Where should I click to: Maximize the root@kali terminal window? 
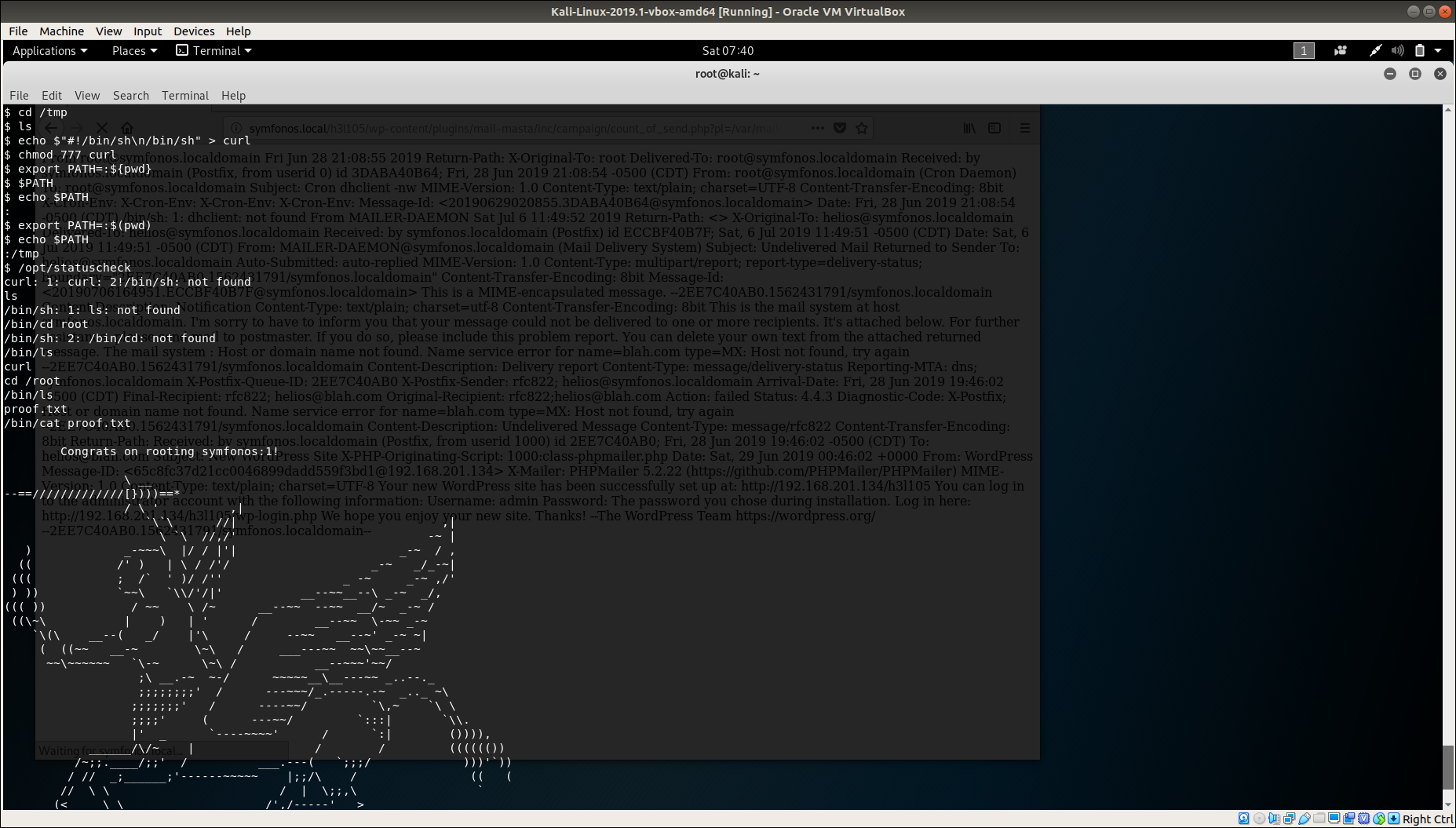1415,74
